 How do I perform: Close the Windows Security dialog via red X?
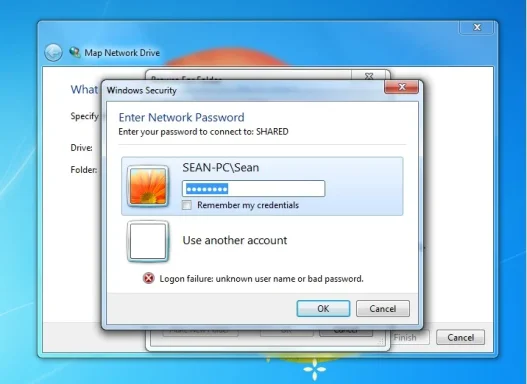tap(402, 87)
